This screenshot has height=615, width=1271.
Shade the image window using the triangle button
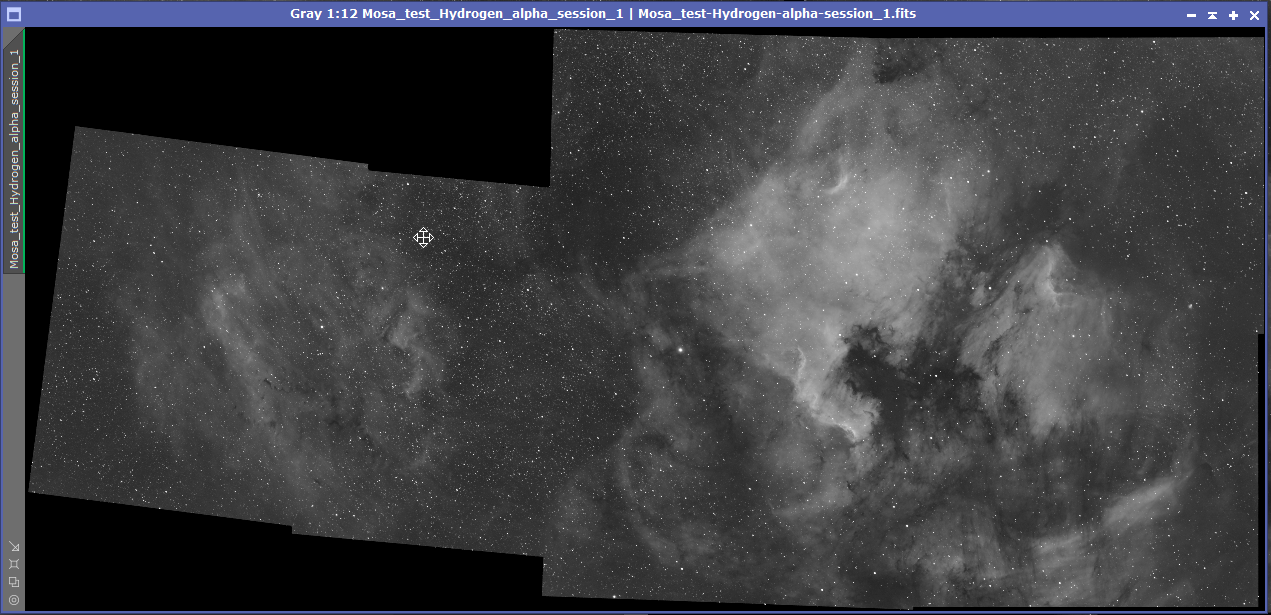click(x=1212, y=15)
